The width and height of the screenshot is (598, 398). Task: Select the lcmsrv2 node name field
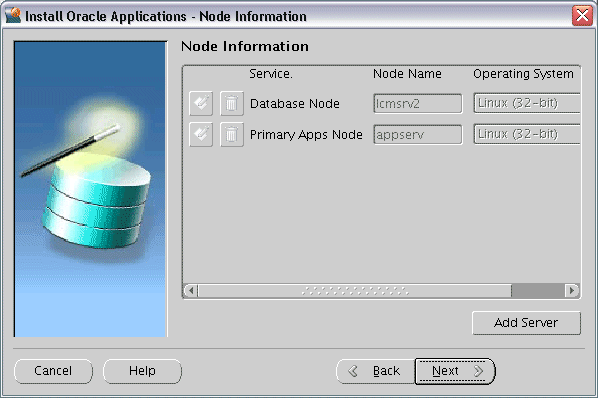[x=418, y=103]
